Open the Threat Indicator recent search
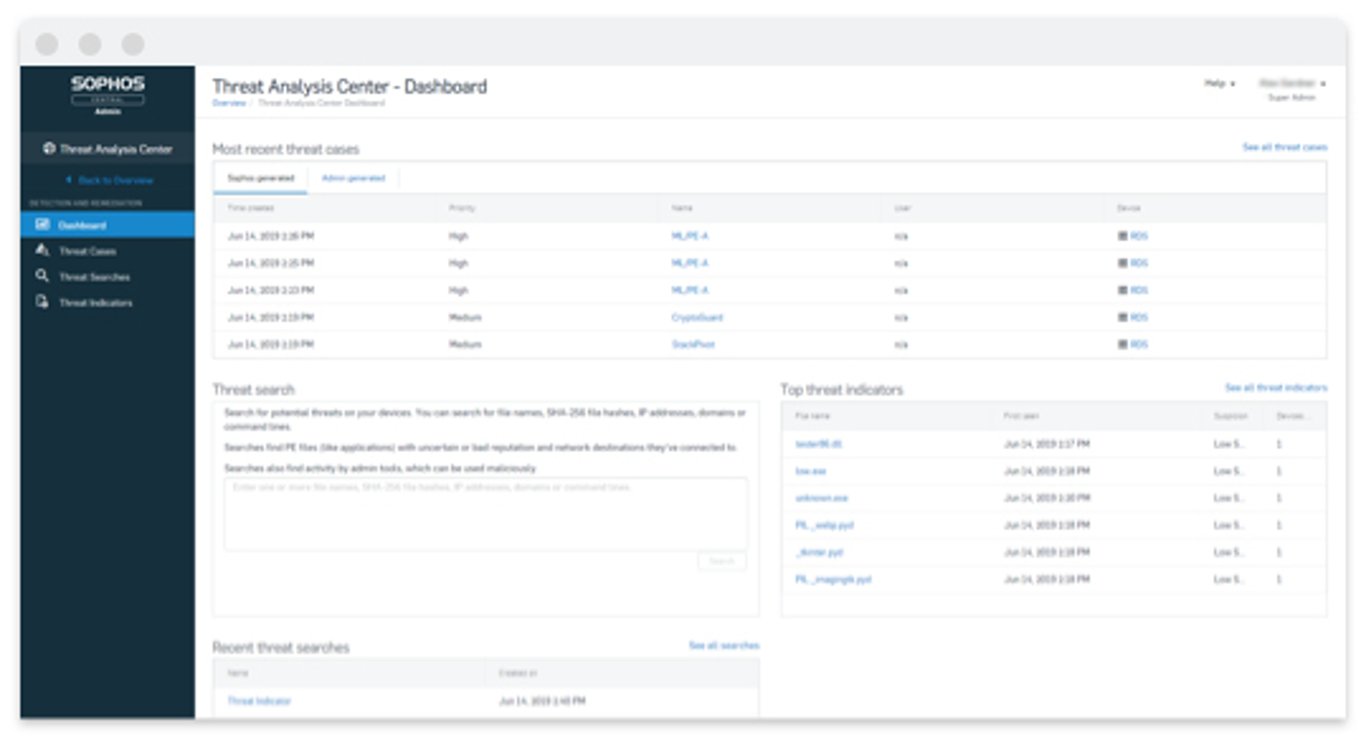This screenshot has height=740, width=1366. click(x=259, y=701)
